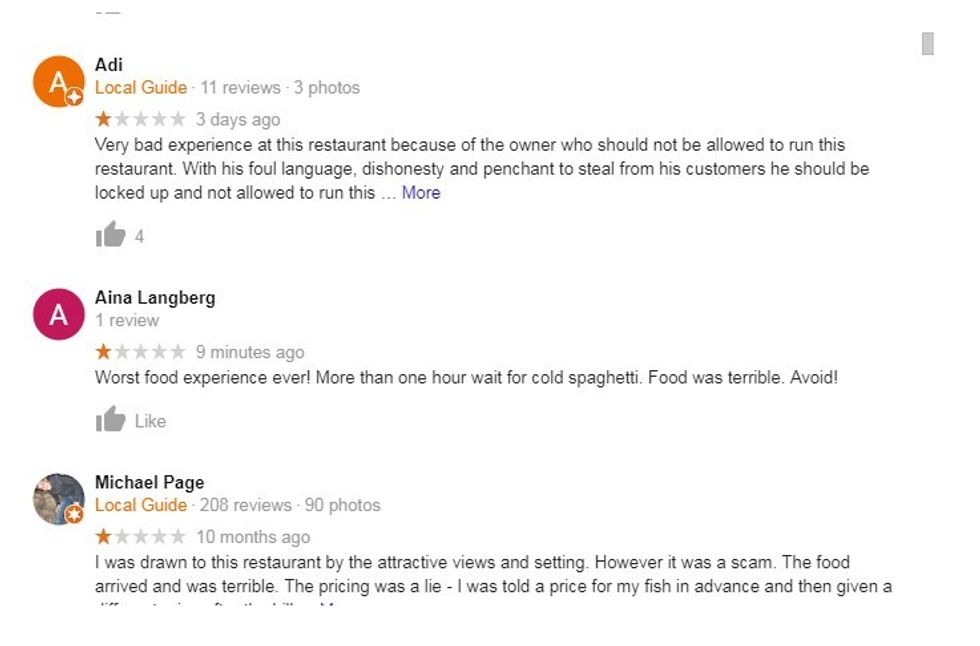The image size is (980, 646).
Task: Click '1 review' under Aina Langberg
Action: point(127,321)
